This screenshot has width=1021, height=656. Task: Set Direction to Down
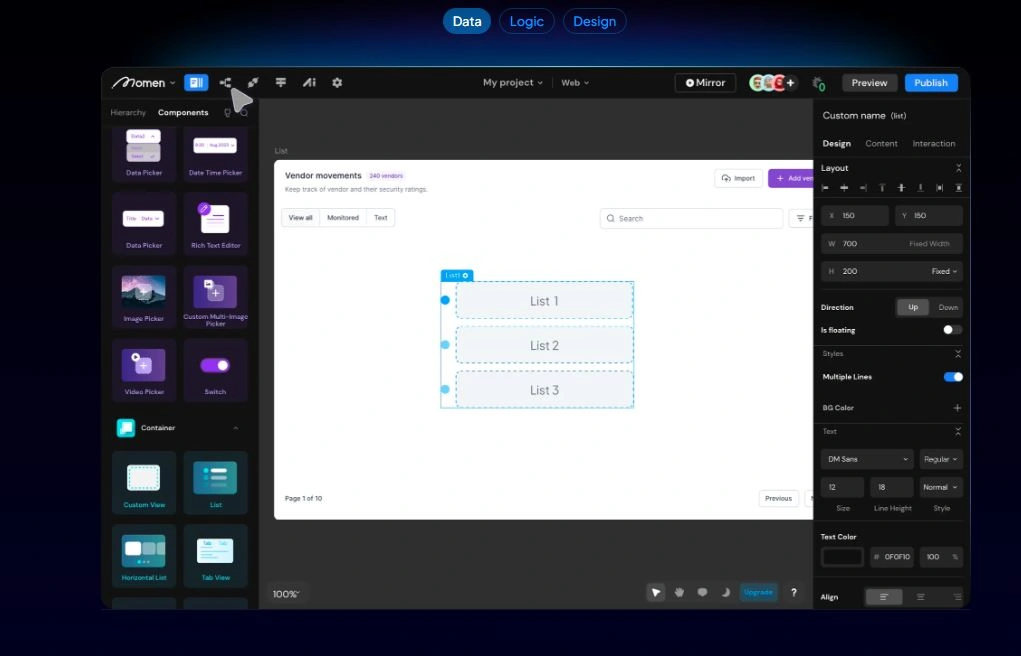(947, 307)
